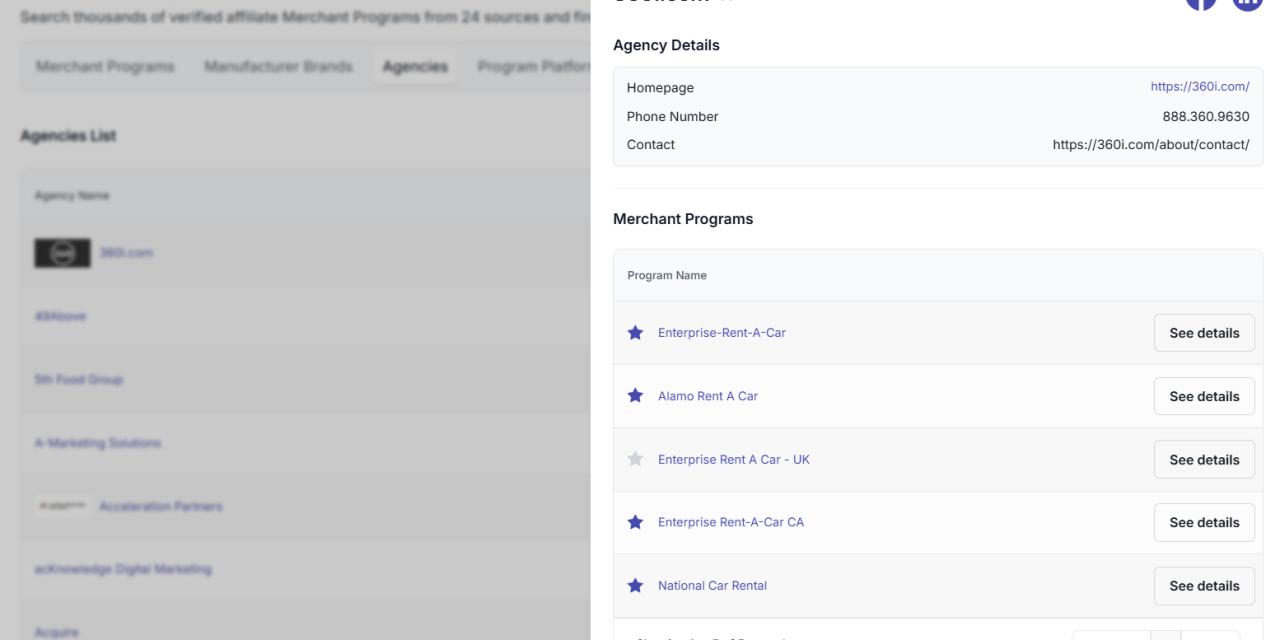Open the 5th Food Group agency
This screenshot has width=1280, height=640.
(x=77, y=379)
